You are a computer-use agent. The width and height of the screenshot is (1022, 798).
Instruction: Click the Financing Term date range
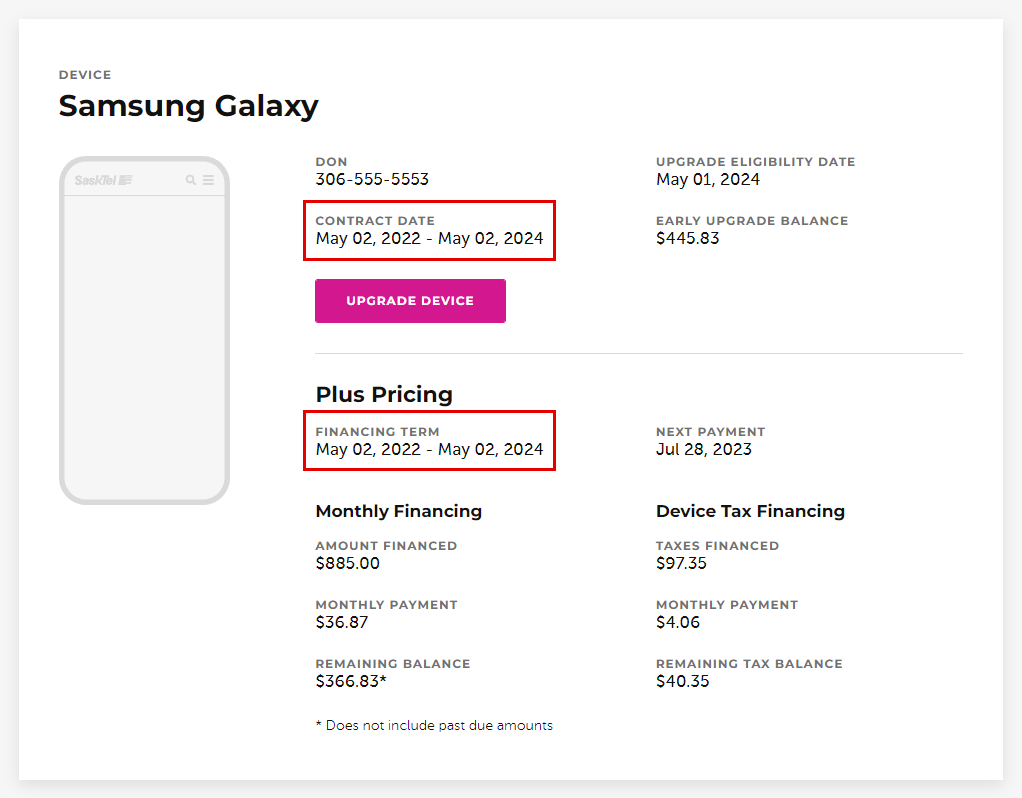(429, 450)
